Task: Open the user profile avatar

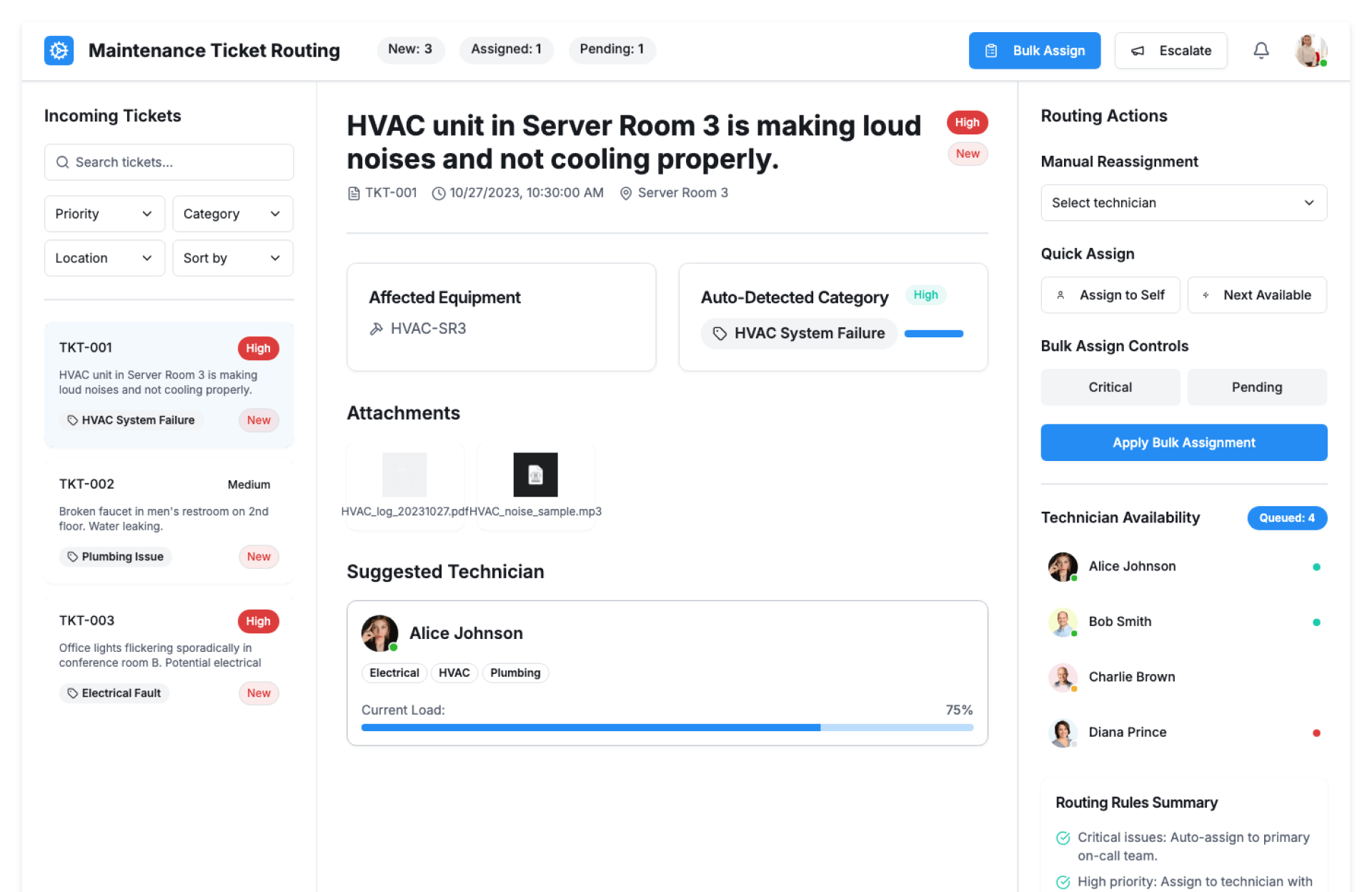Action: click(1311, 51)
